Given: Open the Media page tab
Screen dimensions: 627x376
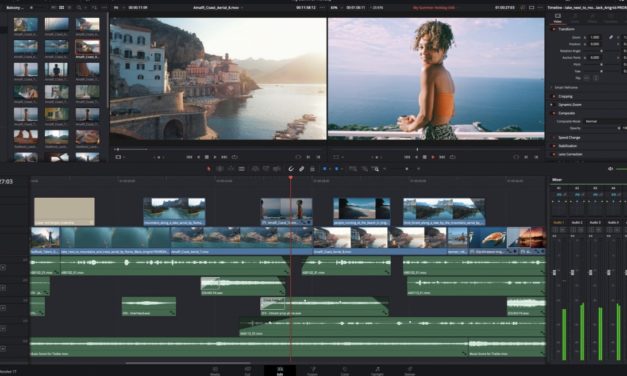Looking at the screenshot, I should point(215,371).
